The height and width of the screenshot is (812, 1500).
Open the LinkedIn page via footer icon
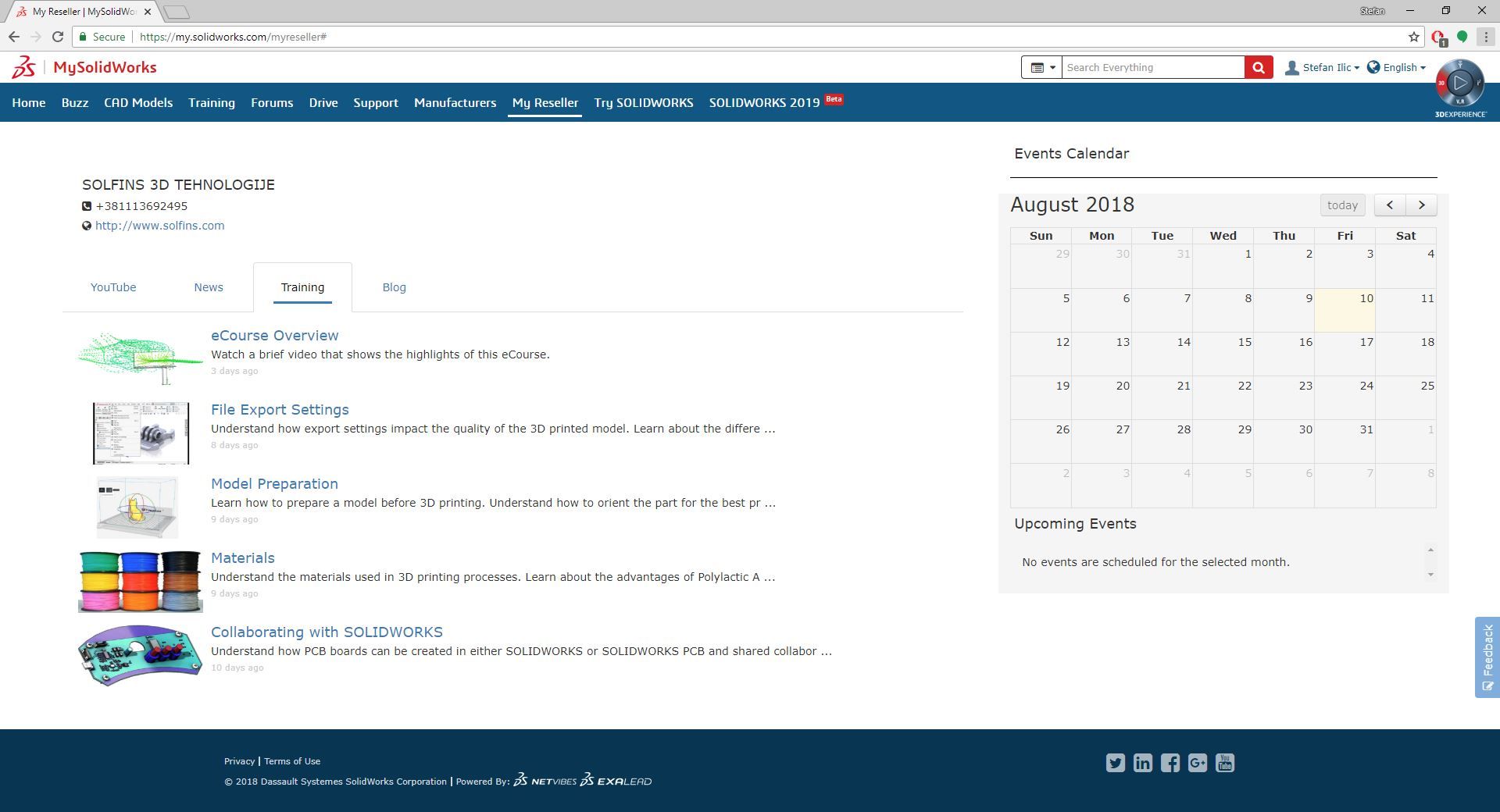pos(1143,763)
